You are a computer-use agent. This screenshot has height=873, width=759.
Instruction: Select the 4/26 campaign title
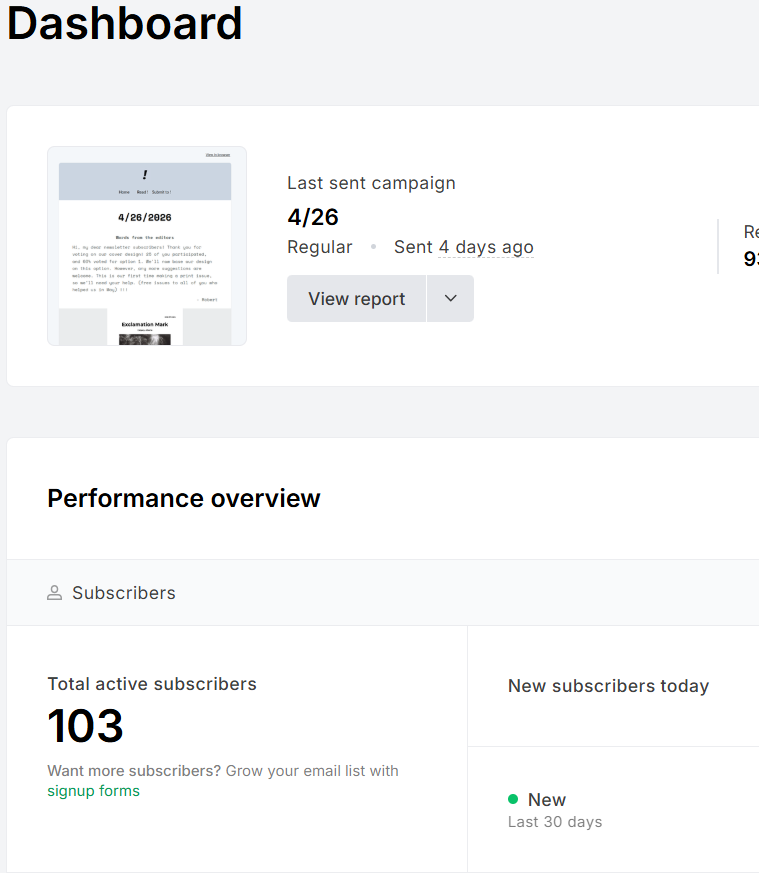pyautogui.click(x=313, y=217)
